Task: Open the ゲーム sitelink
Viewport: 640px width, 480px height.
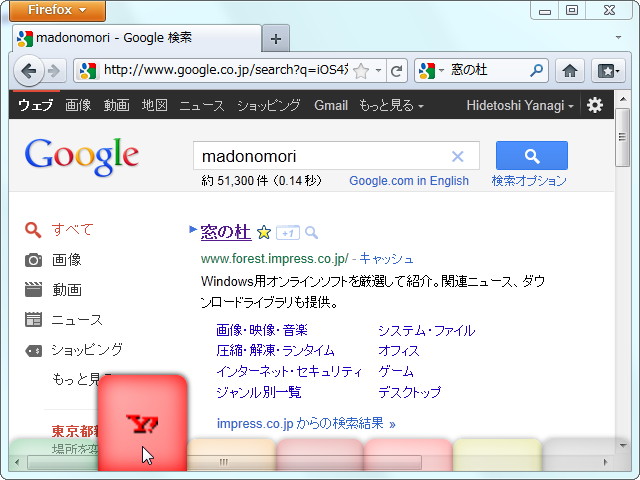Action: (x=396, y=371)
